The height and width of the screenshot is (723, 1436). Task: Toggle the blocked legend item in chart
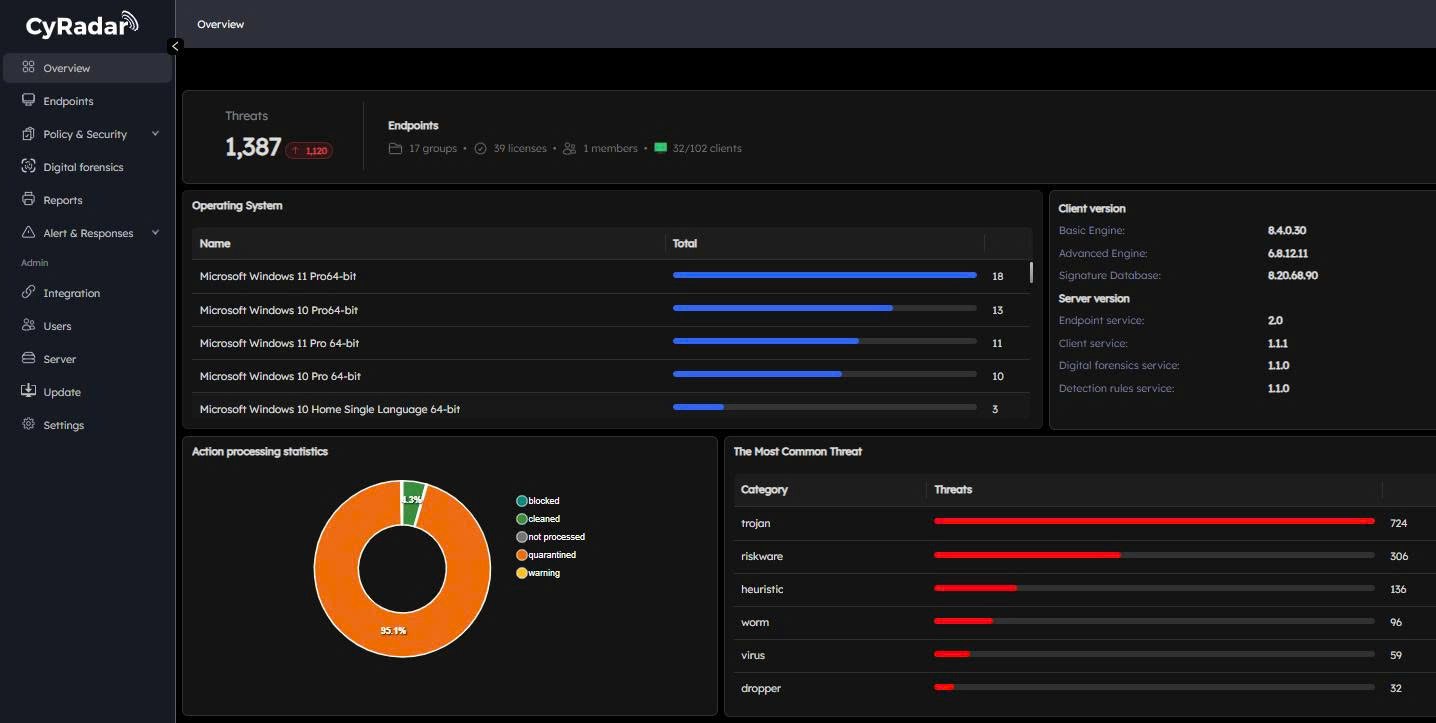pyautogui.click(x=538, y=501)
